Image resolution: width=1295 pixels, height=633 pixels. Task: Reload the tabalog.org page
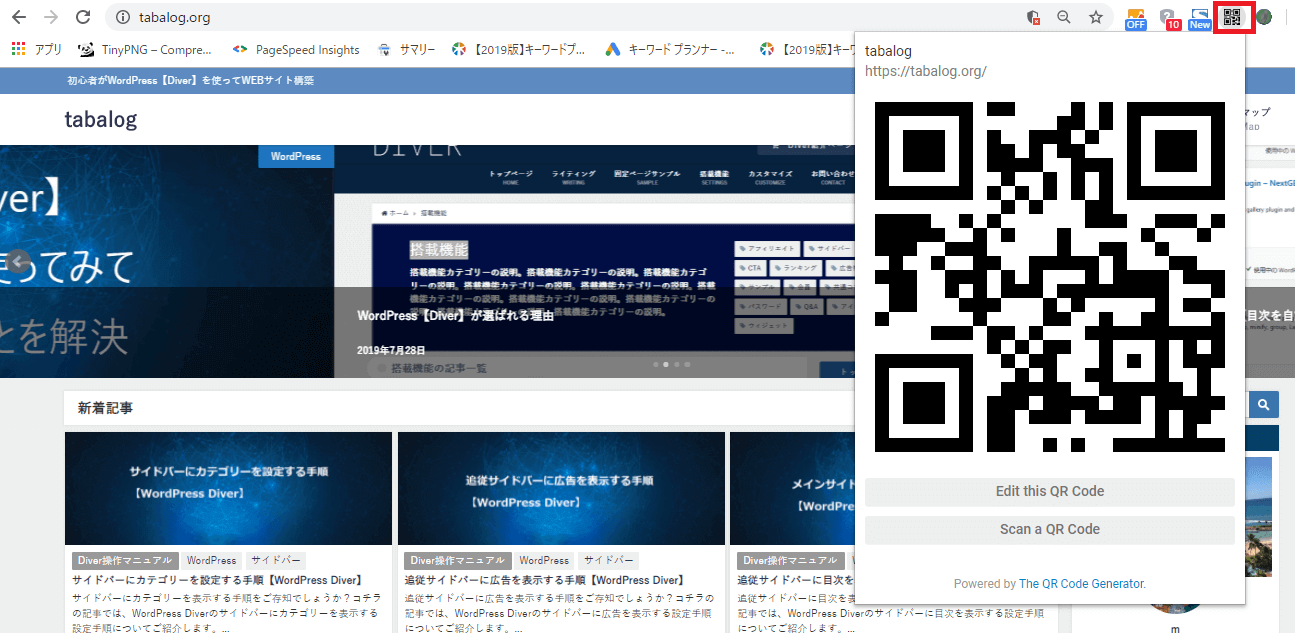click(x=83, y=17)
